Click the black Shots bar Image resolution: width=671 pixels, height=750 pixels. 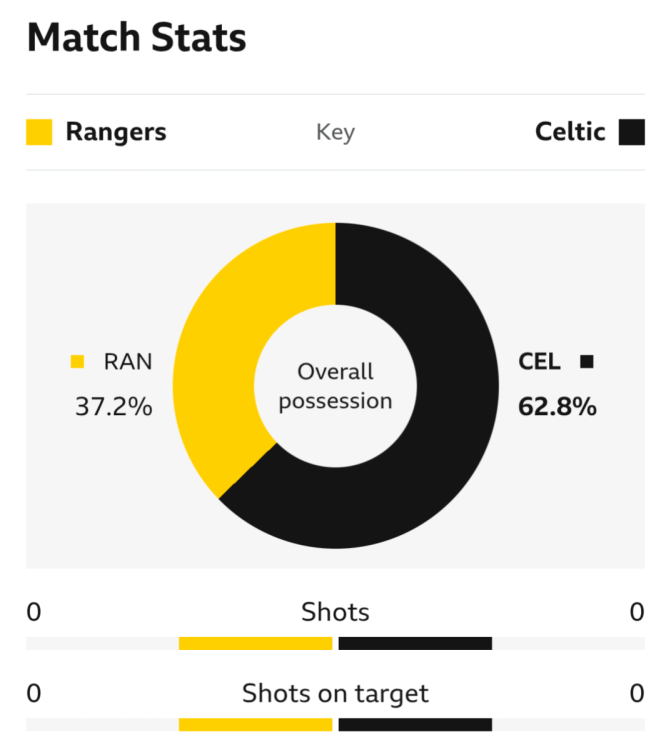coord(415,643)
